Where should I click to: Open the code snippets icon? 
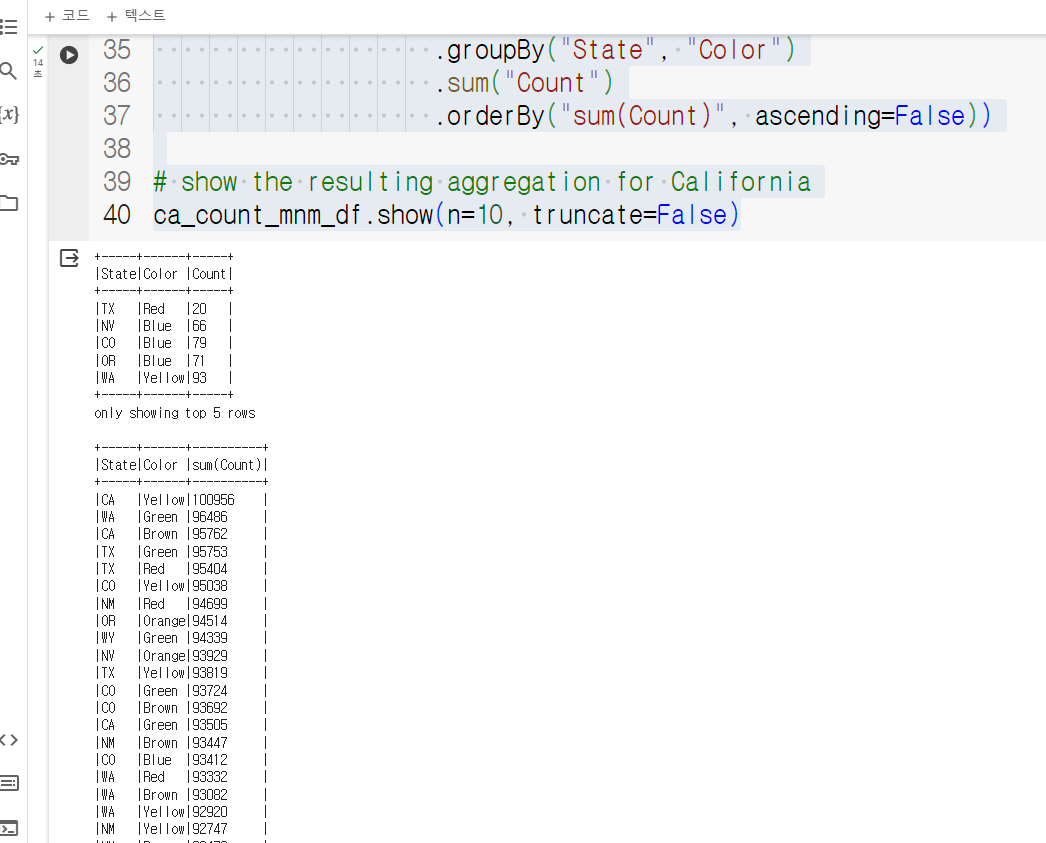point(9,740)
